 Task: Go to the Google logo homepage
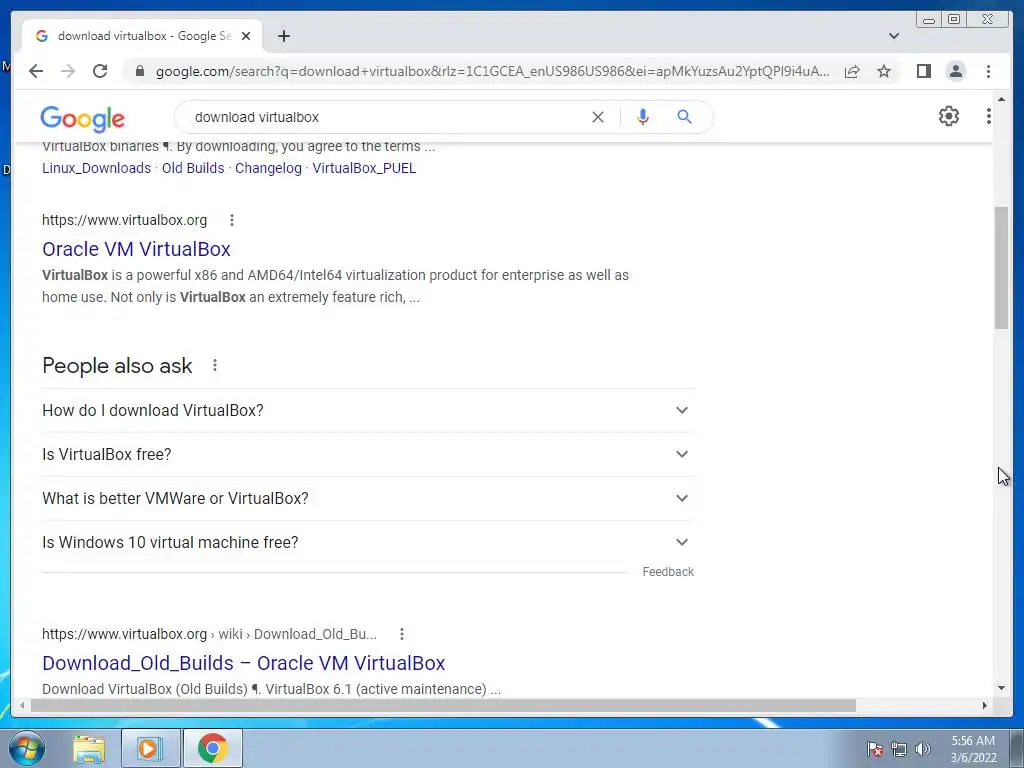coord(82,118)
